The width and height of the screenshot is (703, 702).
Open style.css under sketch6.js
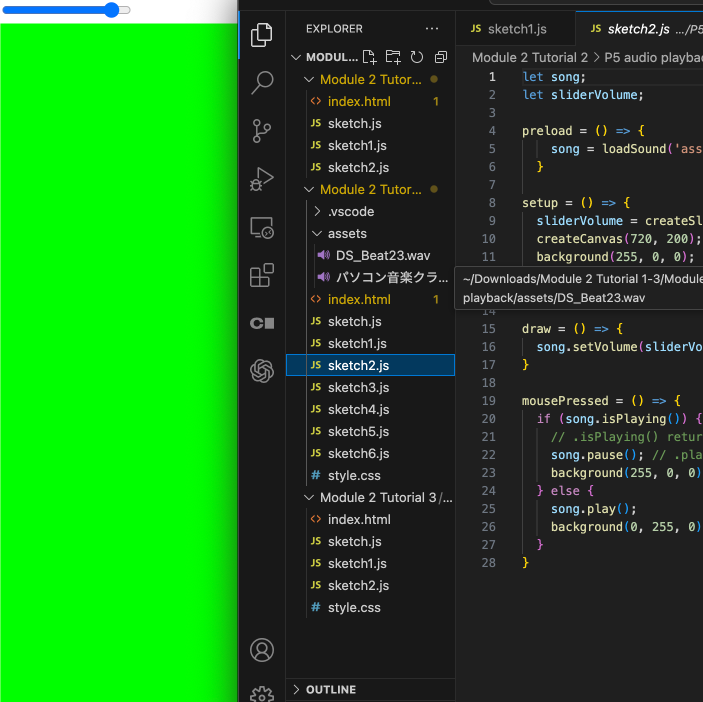click(370, 475)
